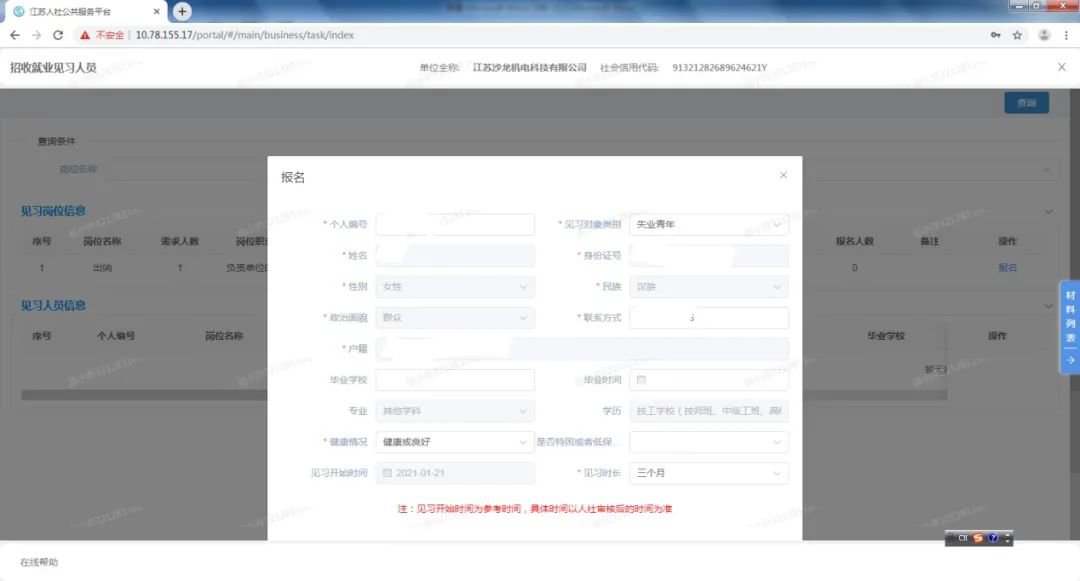Click the 个人编号 input field
Image resolution: width=1080 pixels, height=581 pixels.
coord(455,224)
